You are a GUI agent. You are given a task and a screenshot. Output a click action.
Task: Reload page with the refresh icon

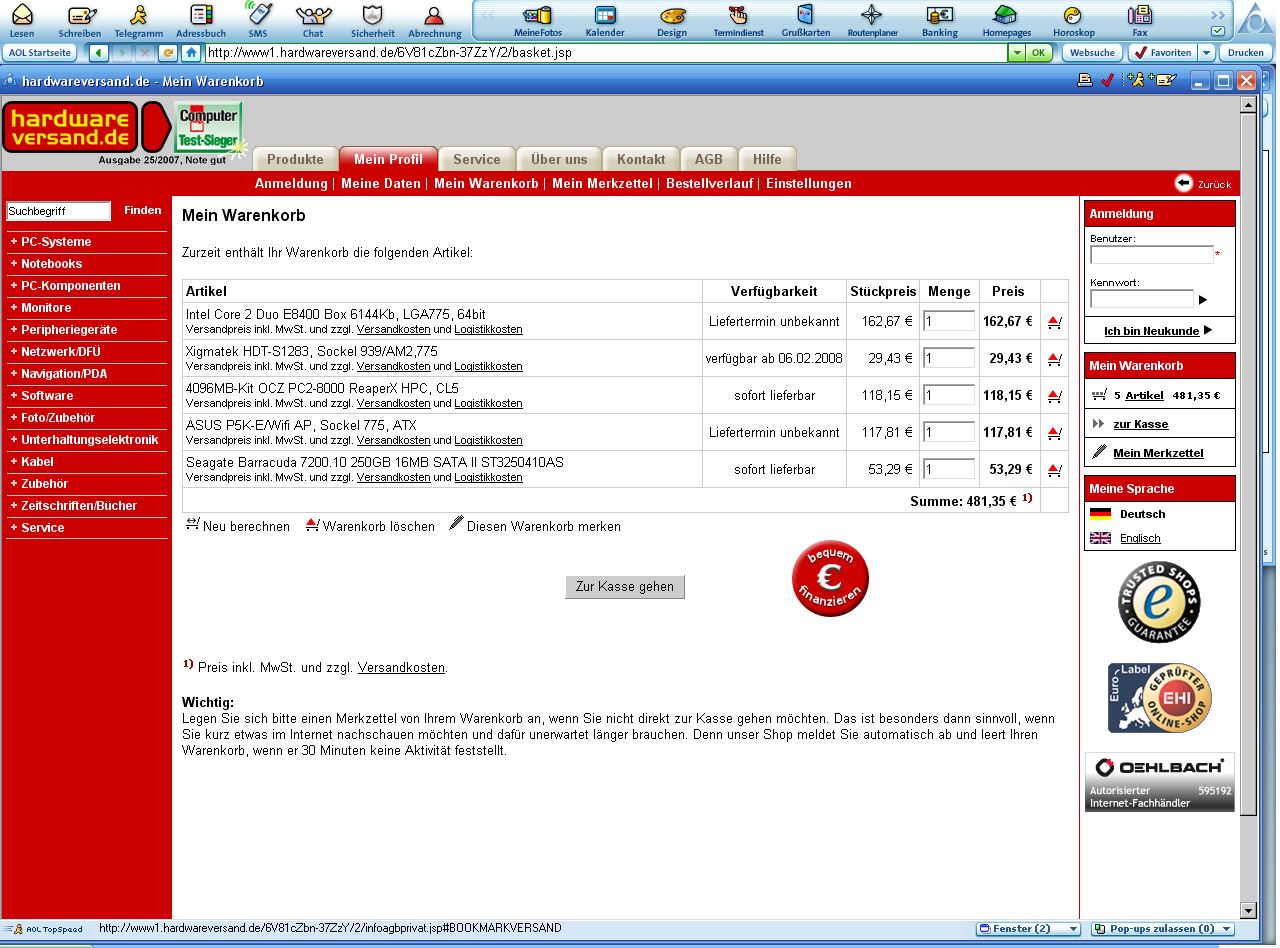(x=168, y=53)
